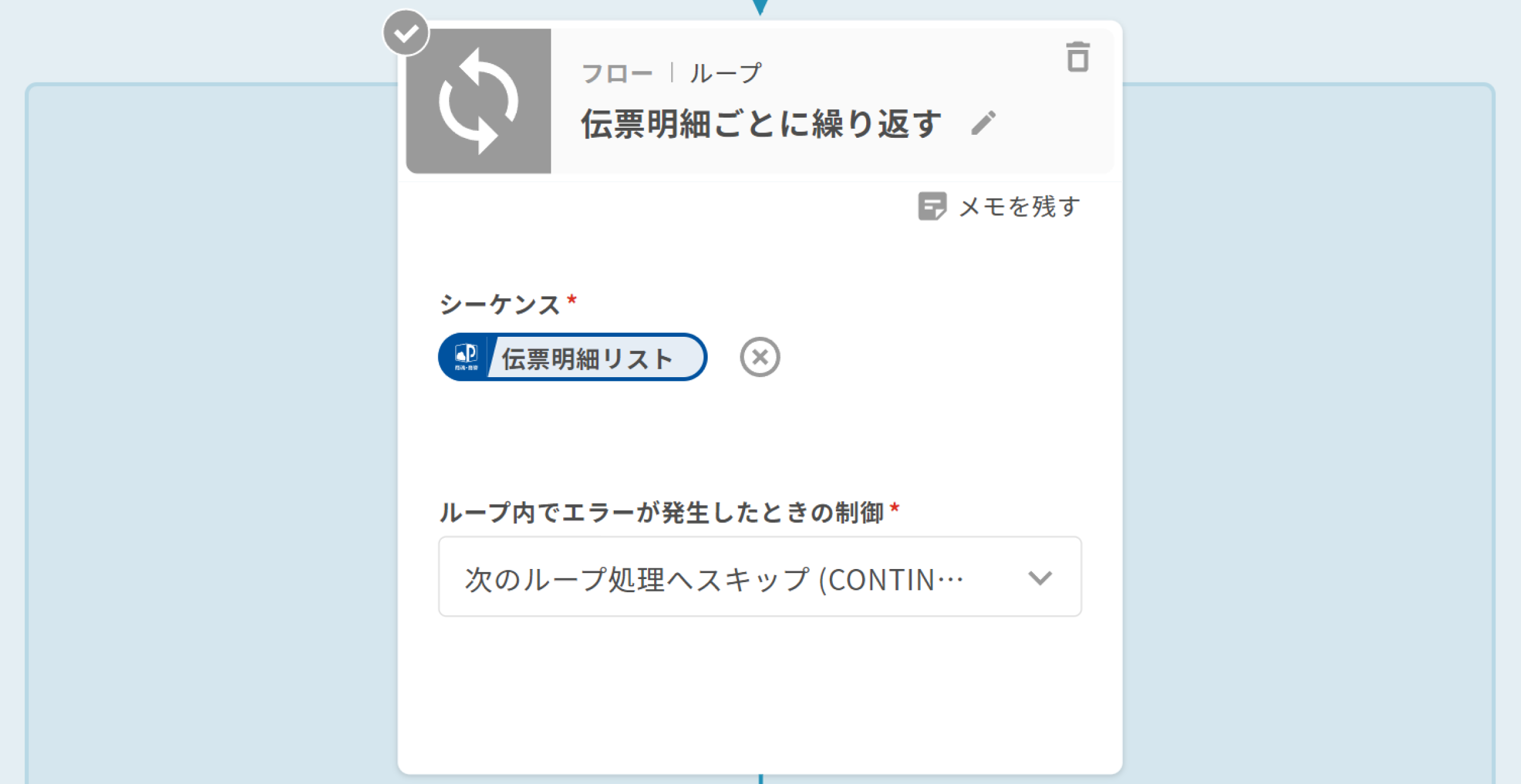
Task: Click the step title 伝票明細ごとに繰り返す
Action: tap(760, 124)
